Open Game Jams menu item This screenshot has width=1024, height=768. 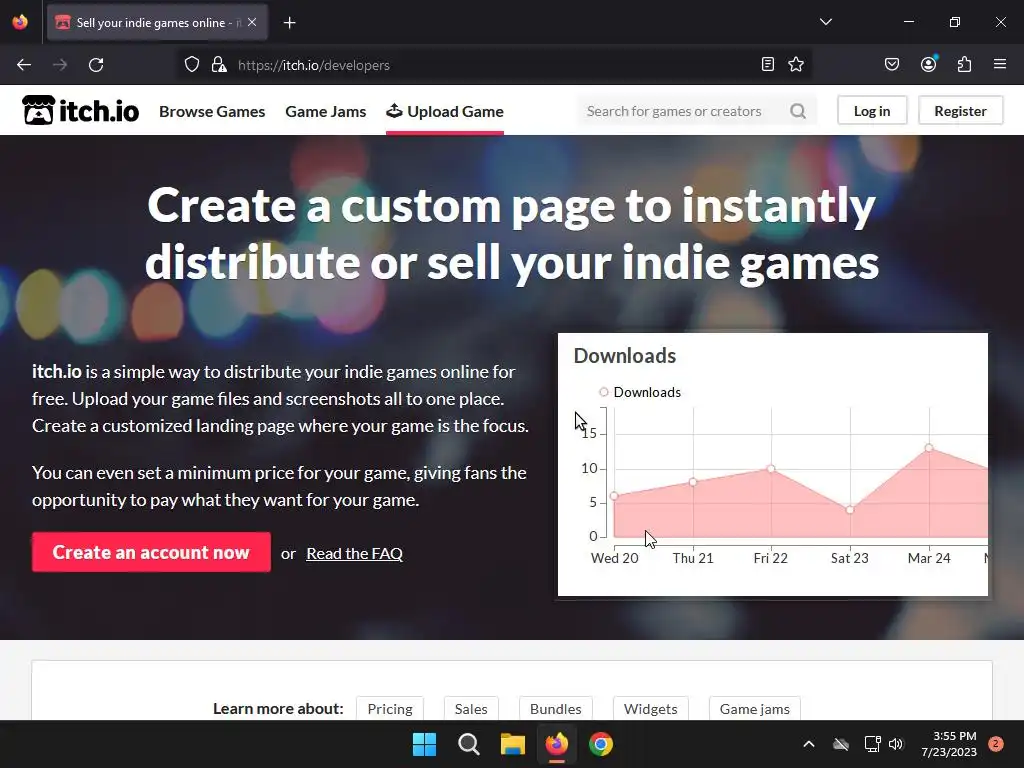click(x=325, y=111)
